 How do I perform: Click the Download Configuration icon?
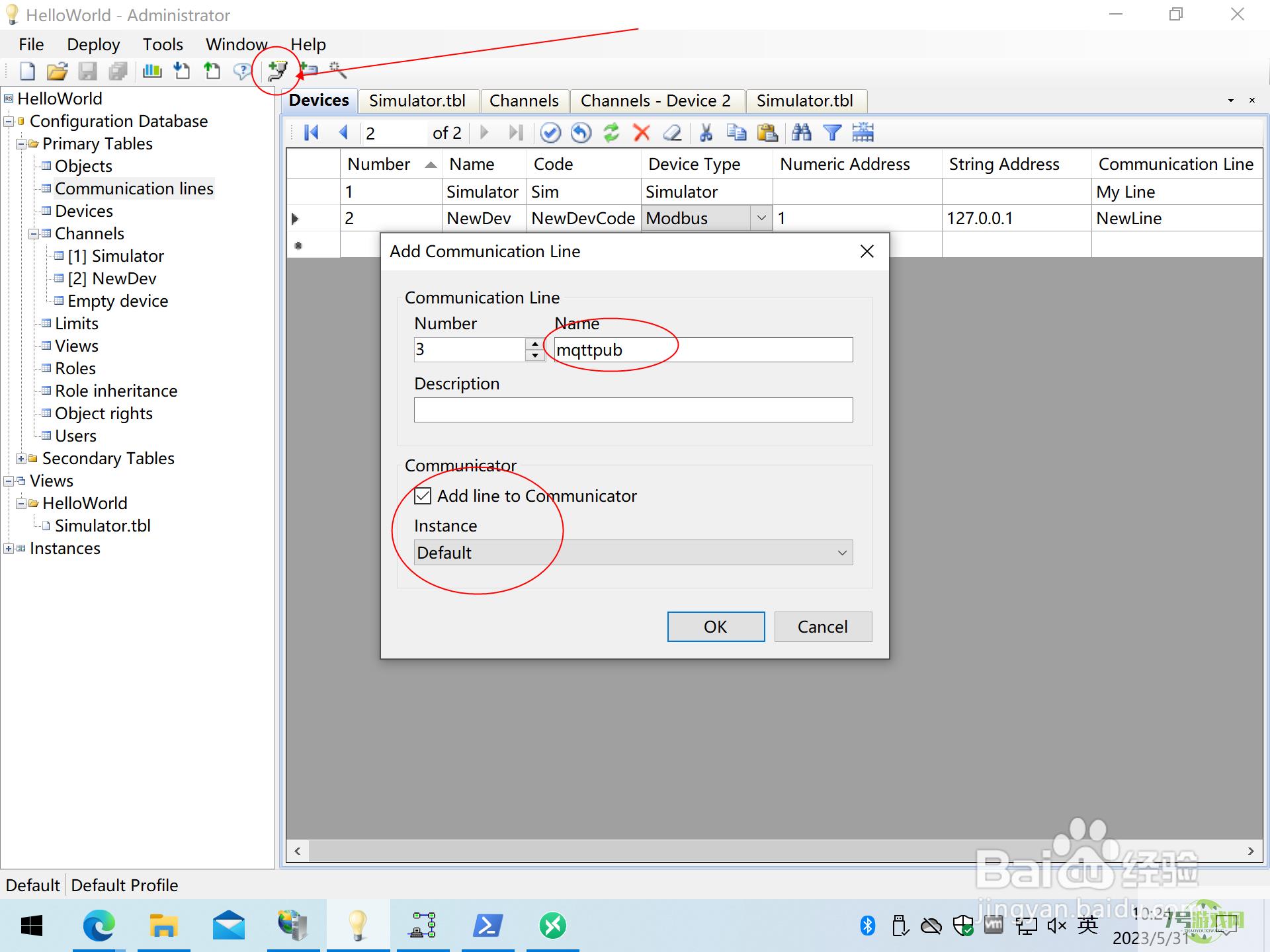(x=181, y=71)
